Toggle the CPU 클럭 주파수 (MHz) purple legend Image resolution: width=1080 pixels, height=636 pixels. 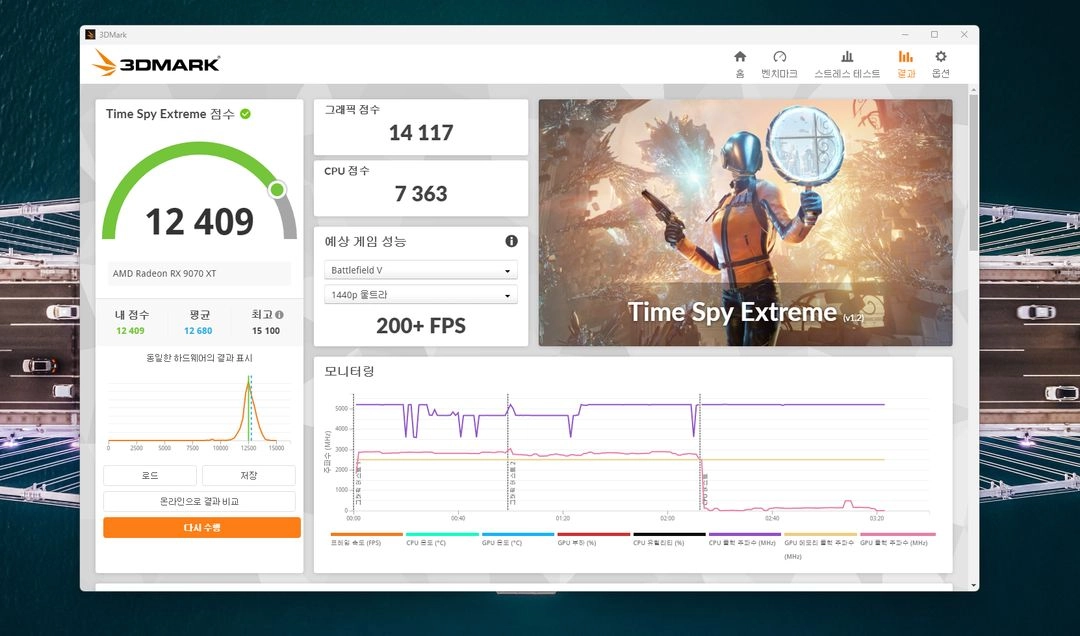(x=745, y=539)
